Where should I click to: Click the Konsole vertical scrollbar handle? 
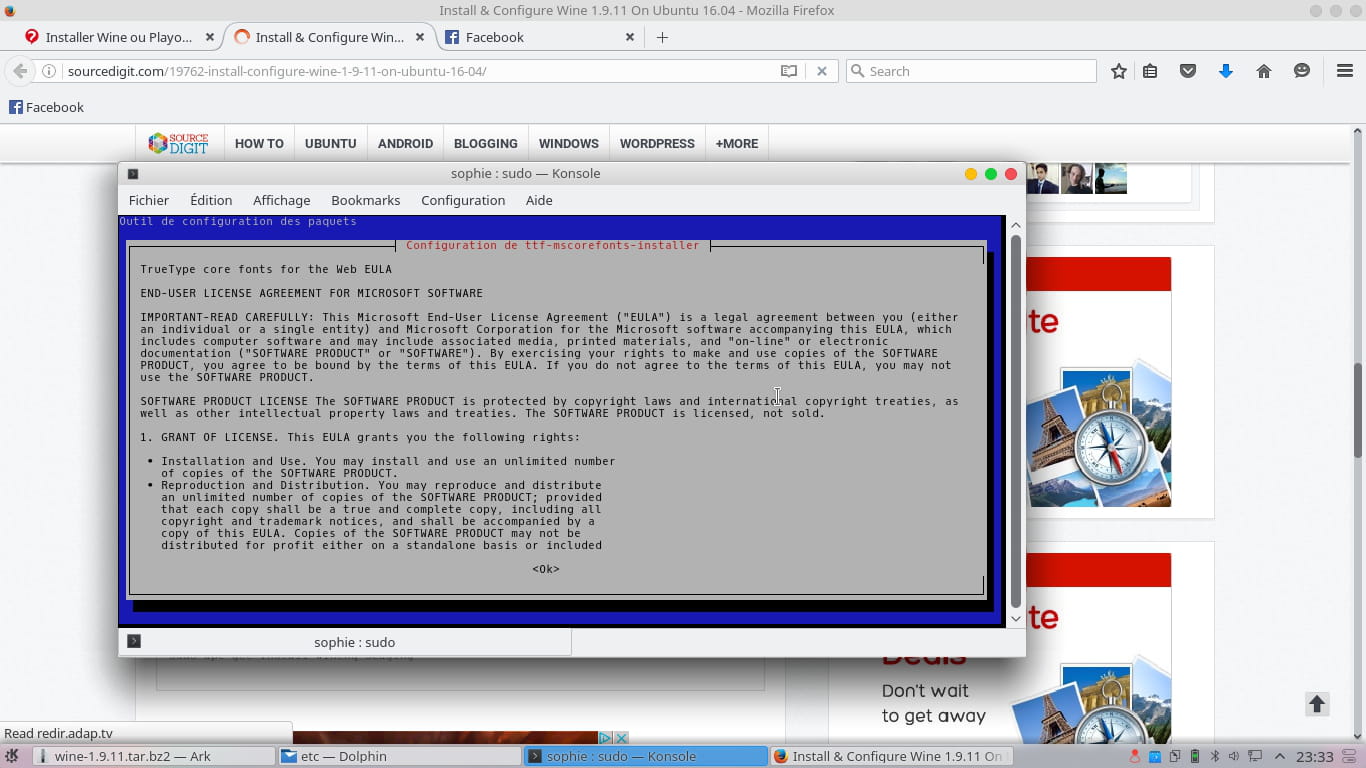click(1016, 421)
